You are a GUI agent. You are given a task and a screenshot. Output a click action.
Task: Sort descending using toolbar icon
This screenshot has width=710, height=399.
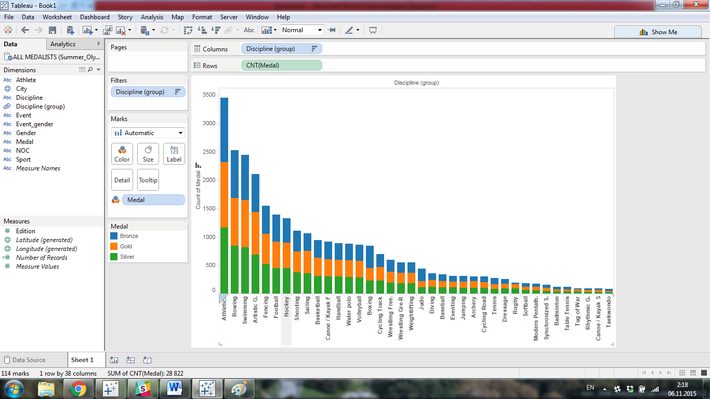[216, 30]
